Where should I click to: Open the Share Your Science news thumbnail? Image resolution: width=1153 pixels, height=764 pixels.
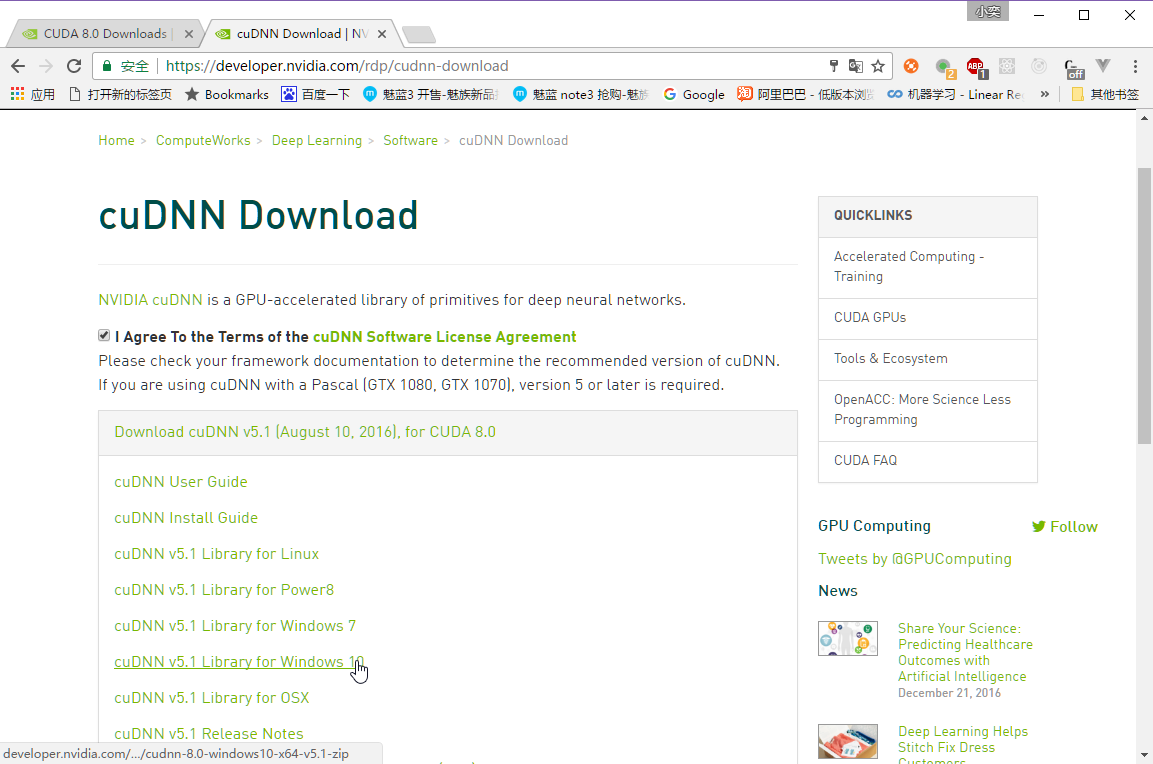[x=848, y=638]
